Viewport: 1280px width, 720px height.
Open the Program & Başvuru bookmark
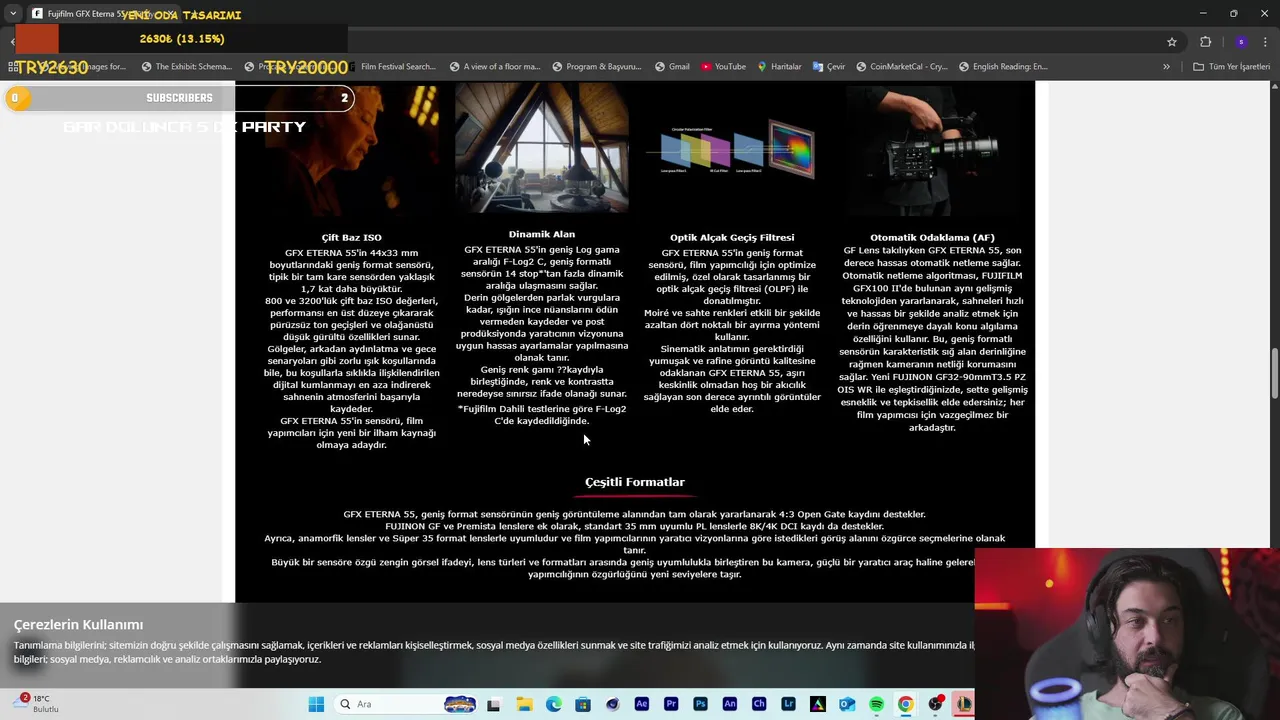tap(597, 67)
